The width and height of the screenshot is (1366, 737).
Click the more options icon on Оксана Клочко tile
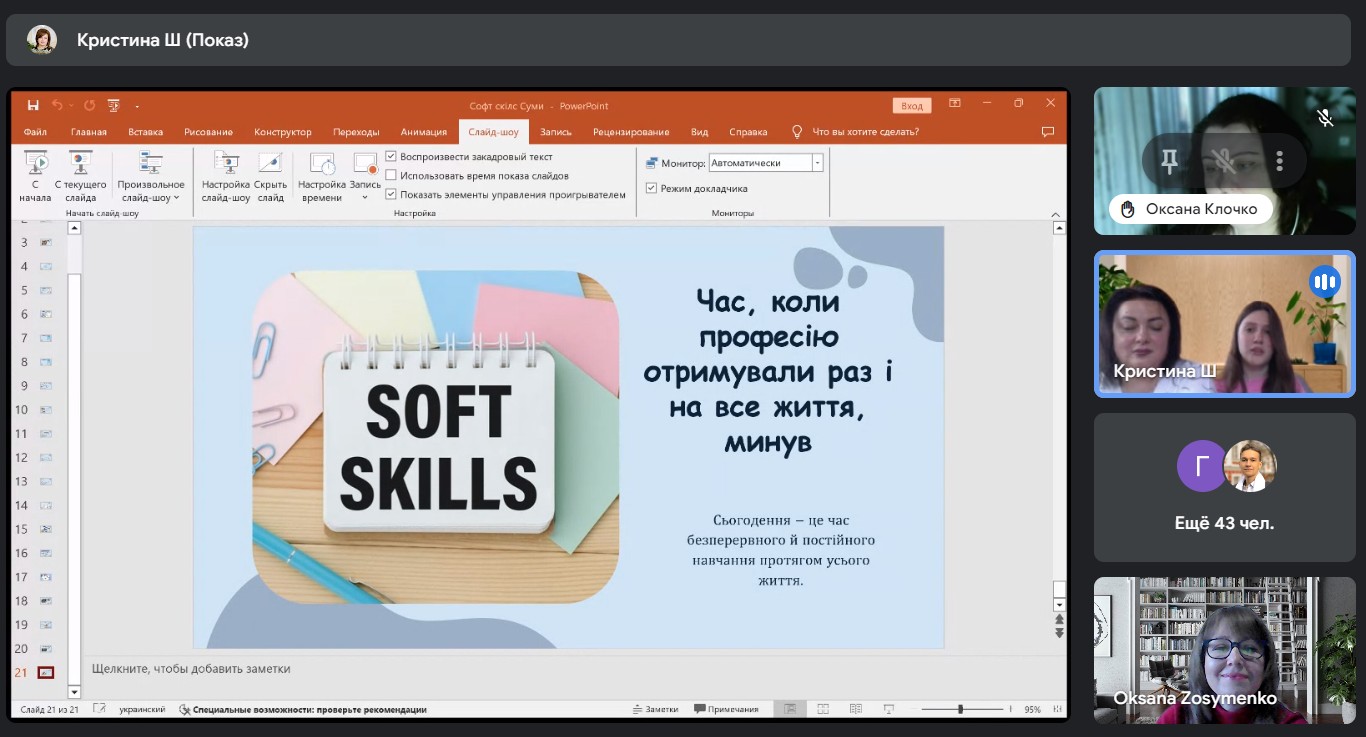click(1279, 160)
